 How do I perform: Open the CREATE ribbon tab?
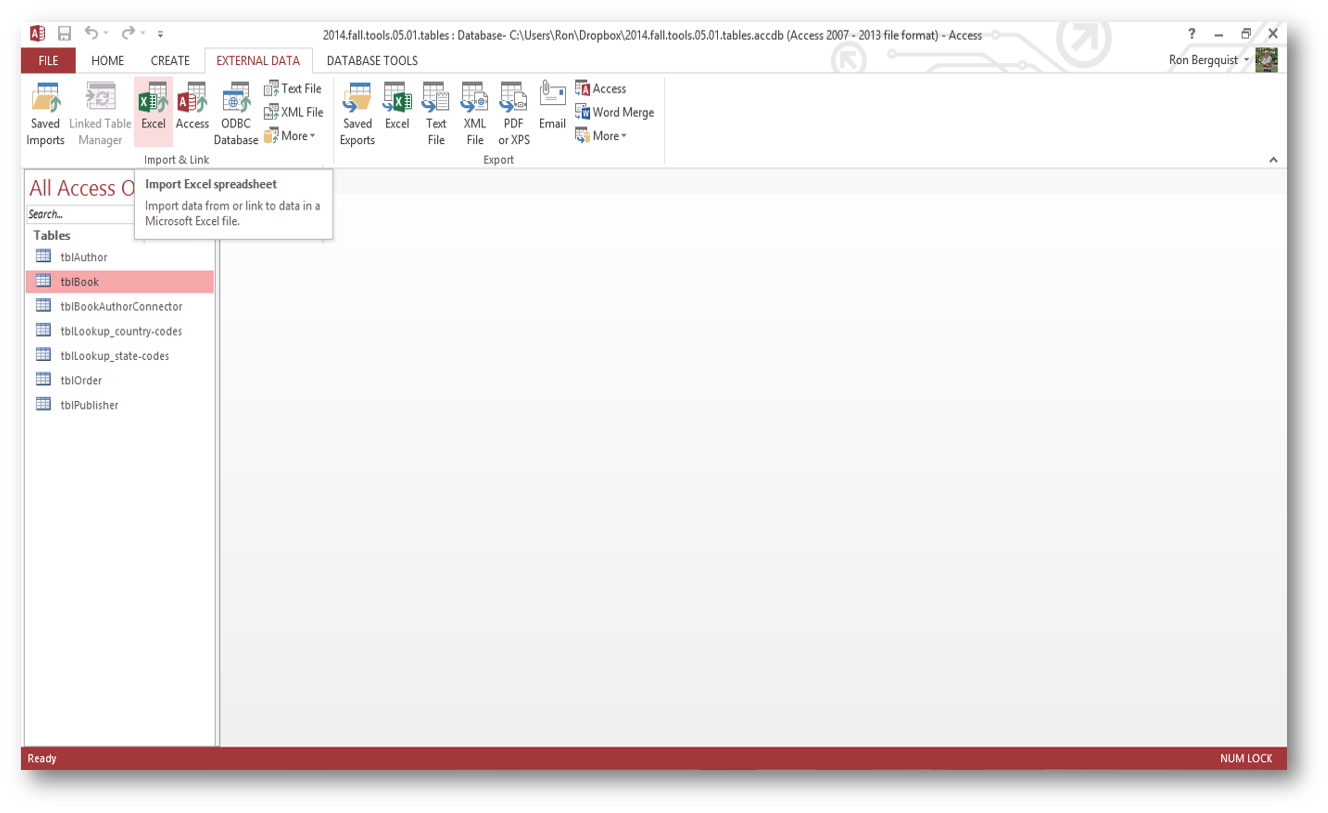coord(170,61)
